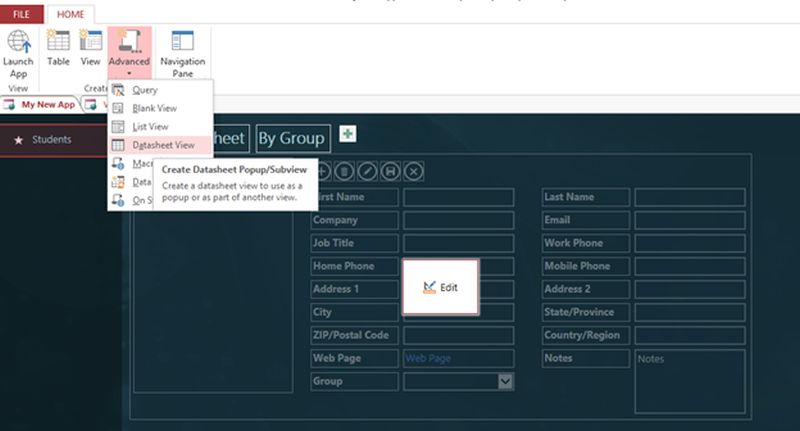Click the Edit view button

[441, 287]
